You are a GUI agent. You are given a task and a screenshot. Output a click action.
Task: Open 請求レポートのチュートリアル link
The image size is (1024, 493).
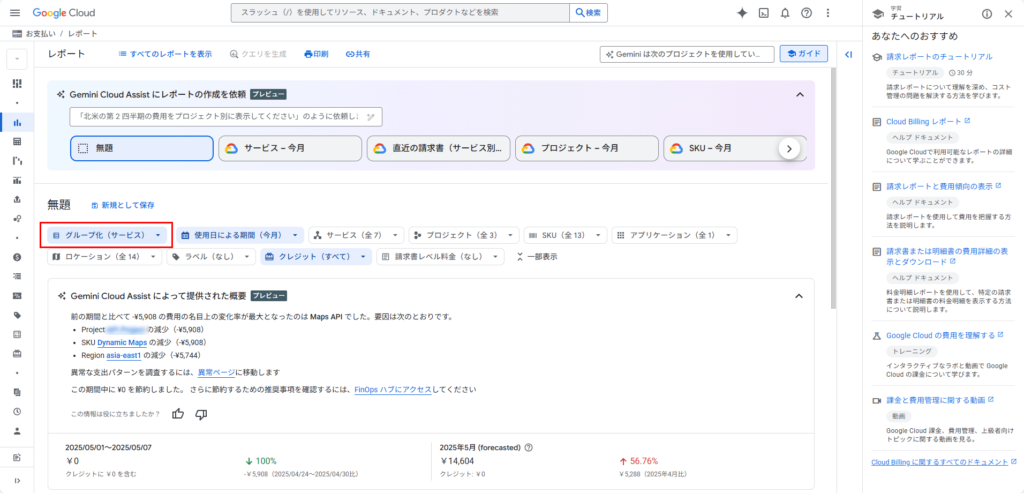point(939,57)
